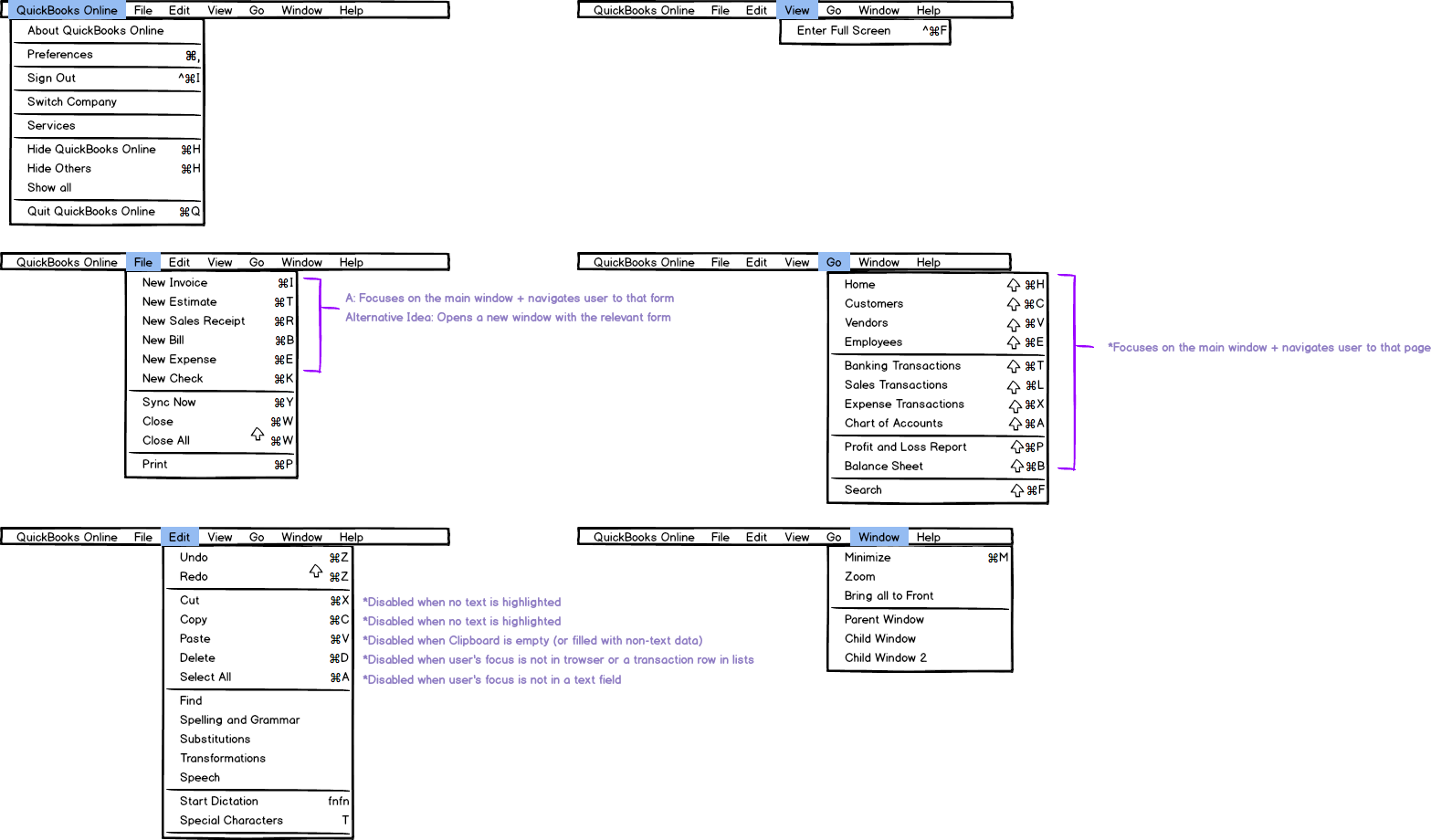Choose Employees menu entry
This screenshot has width=1431, height=840.
point(938,341)
